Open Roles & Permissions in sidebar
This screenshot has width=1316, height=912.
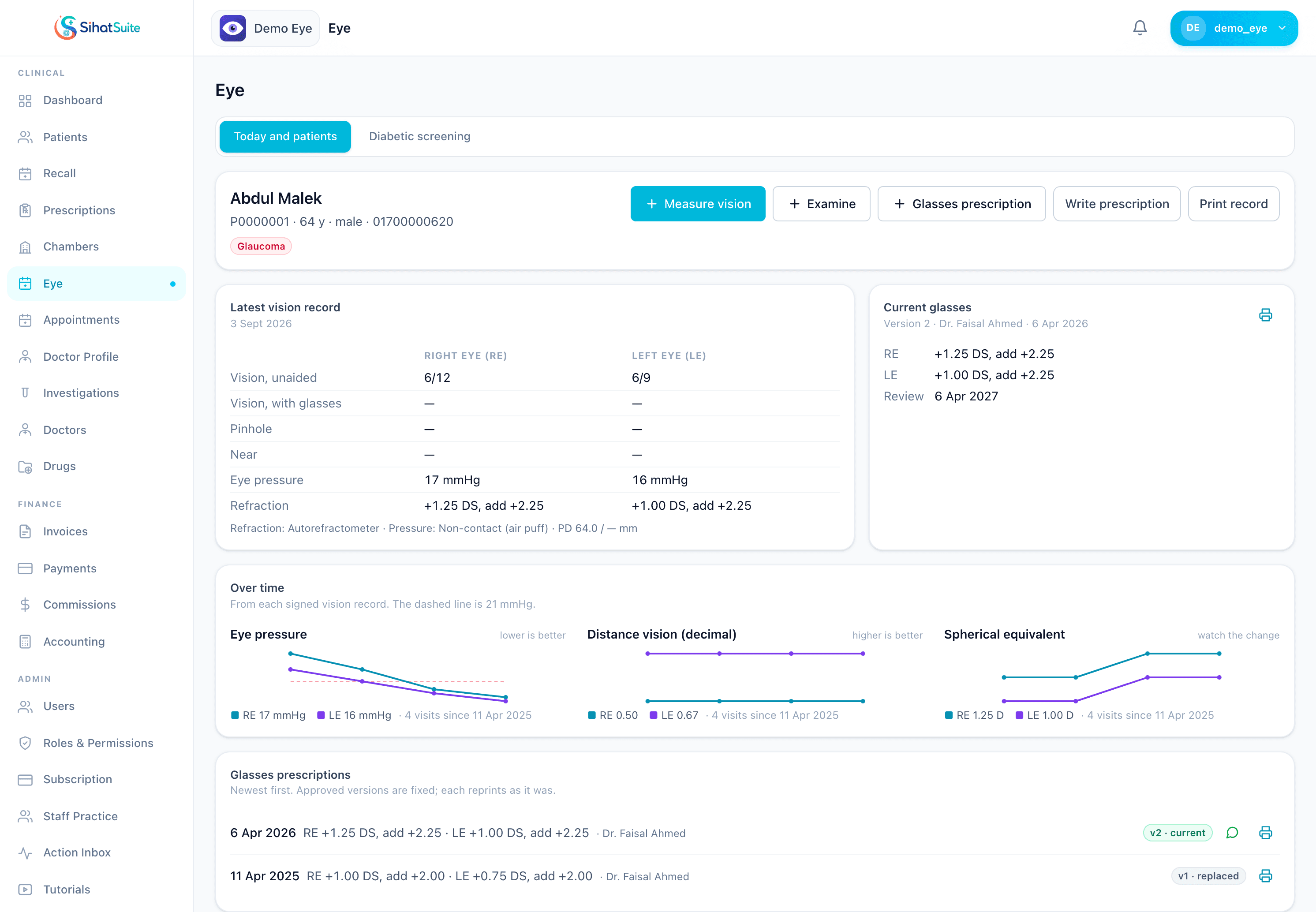point(97,743)
